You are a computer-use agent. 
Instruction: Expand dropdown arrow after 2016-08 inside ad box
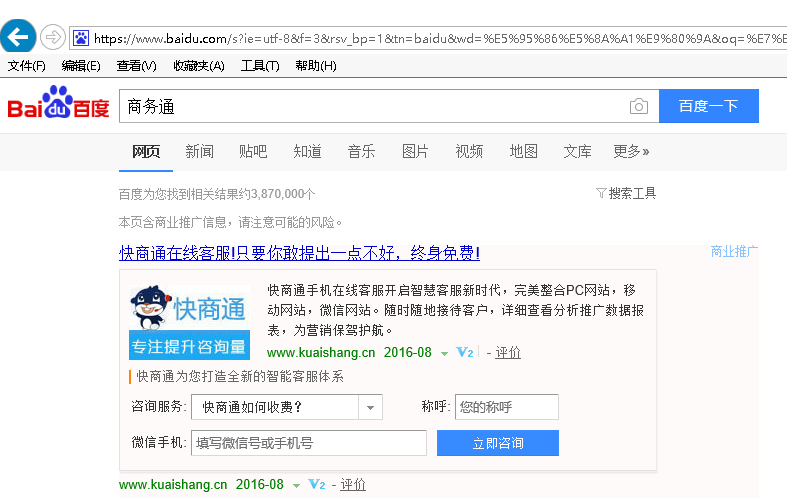pyautogui.click(x=444, y=353)
